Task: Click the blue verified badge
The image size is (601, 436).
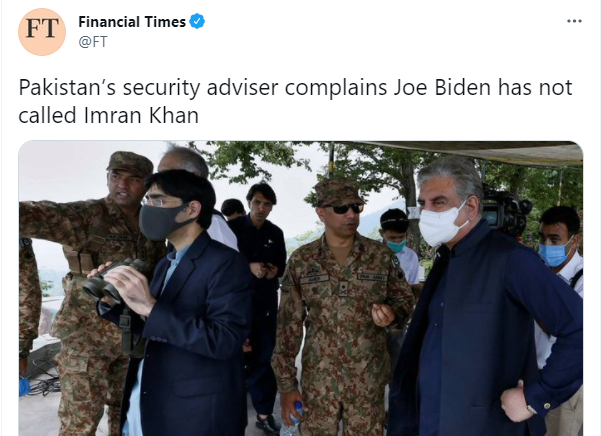Action: coord(197,21)
